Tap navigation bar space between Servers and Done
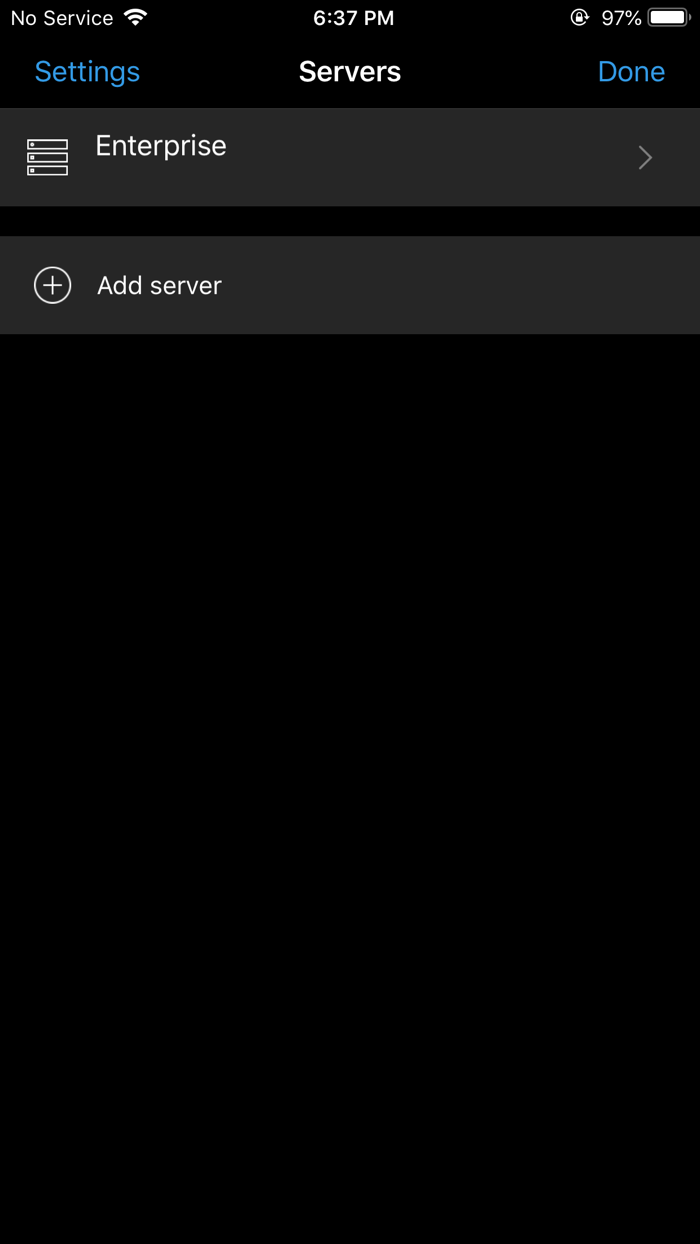This screenshot has width=700, height=1244. [x=499, y=71]
